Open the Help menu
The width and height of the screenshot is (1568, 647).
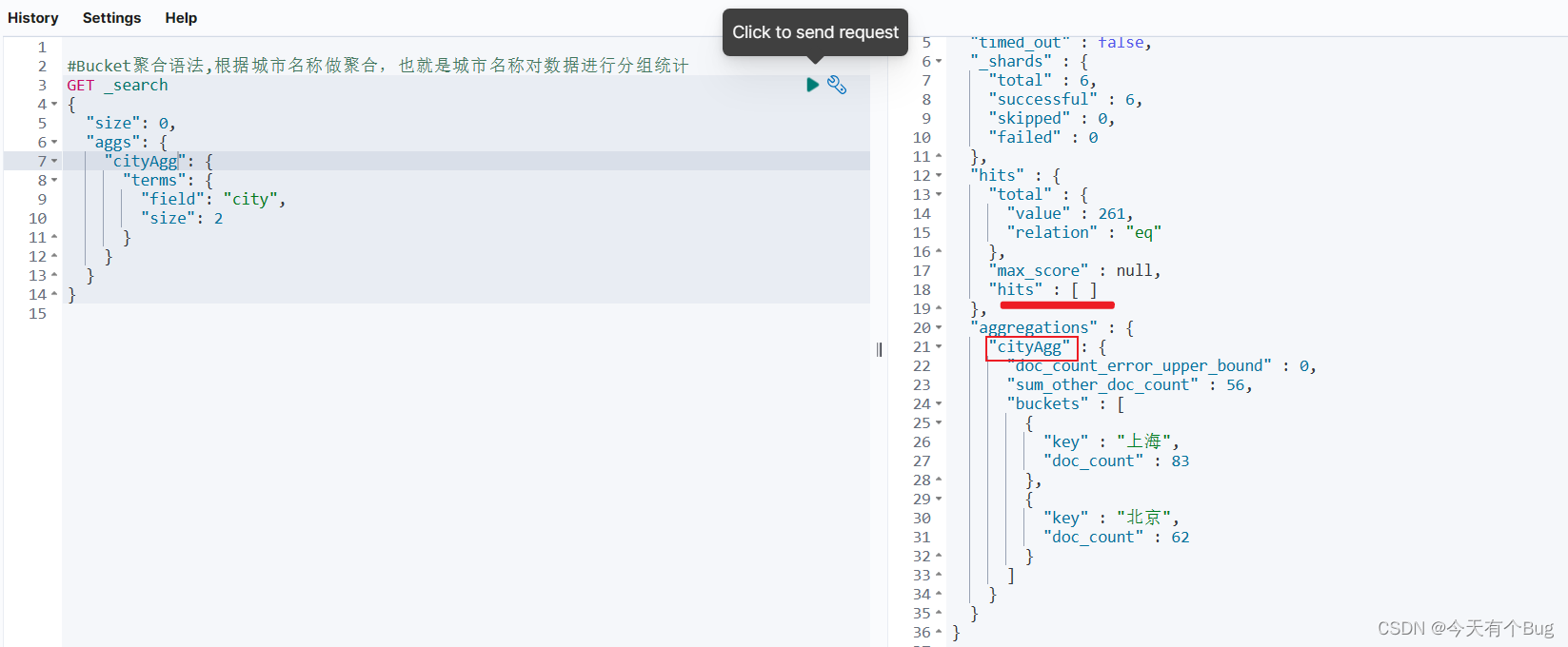(181, 17)
